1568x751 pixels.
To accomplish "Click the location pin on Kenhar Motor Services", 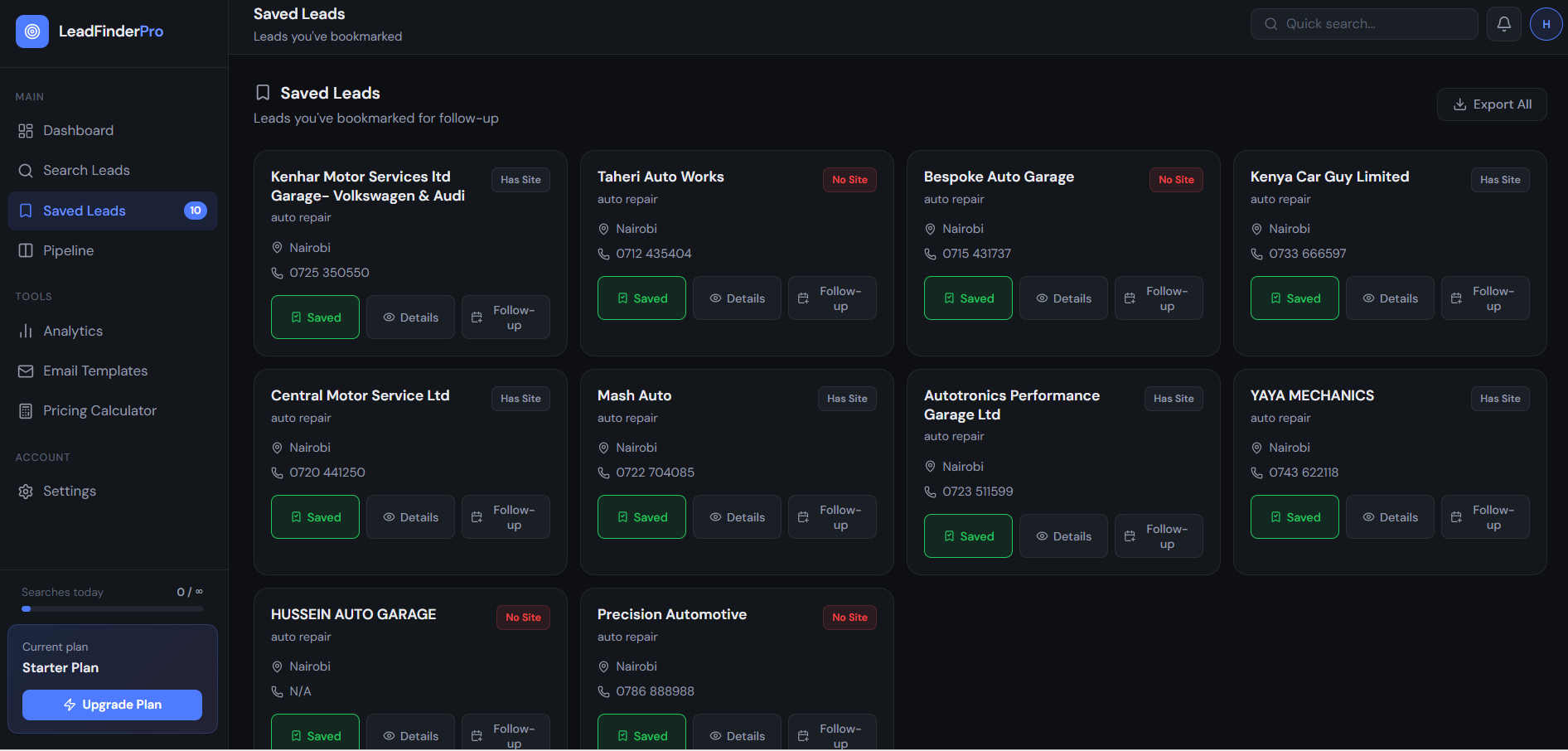I will pos(277,248).
